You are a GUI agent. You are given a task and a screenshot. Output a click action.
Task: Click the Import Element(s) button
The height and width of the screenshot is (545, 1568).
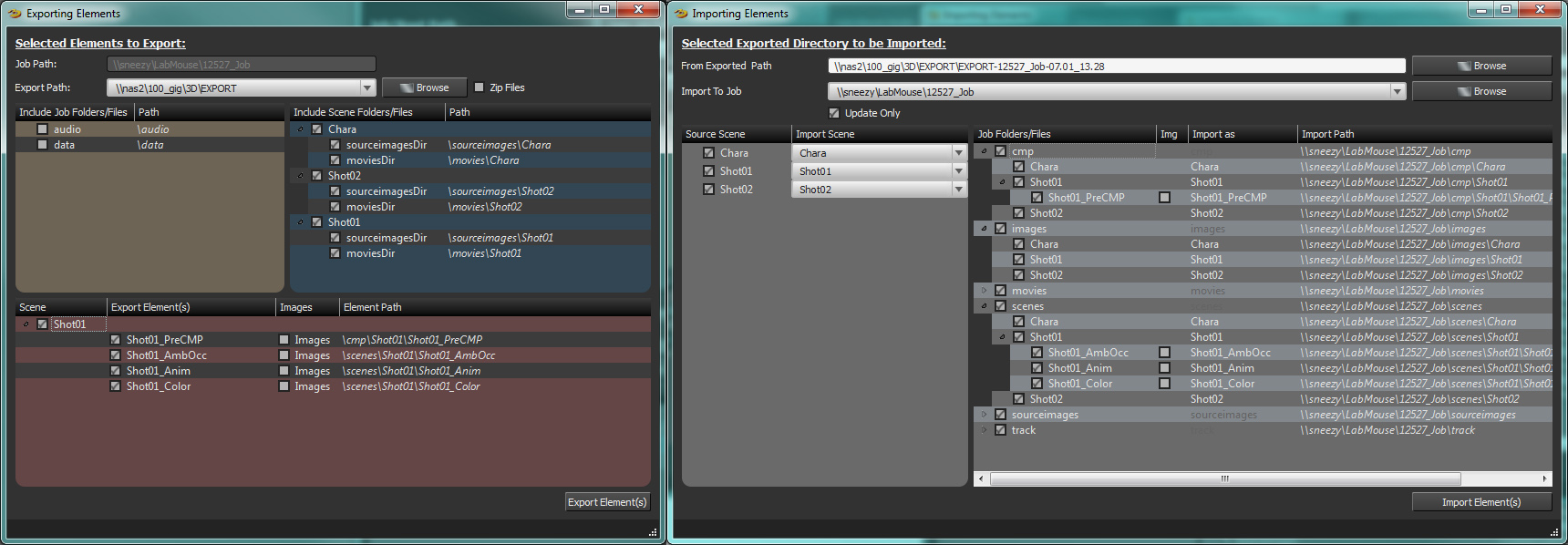(x=1480, y=502)
